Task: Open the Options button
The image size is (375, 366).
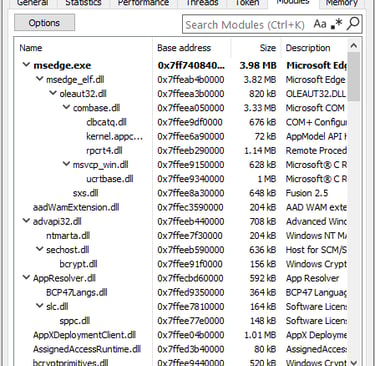Action: [44, 23]
